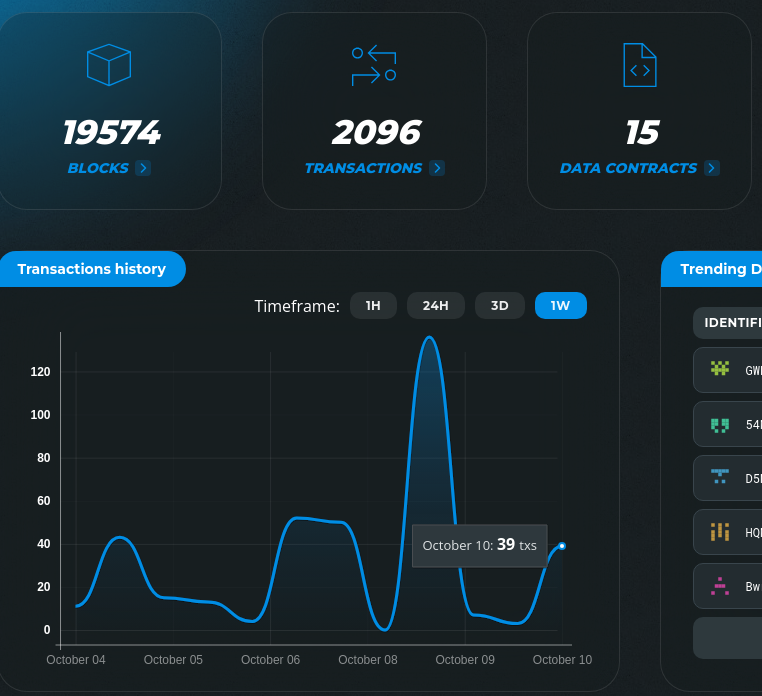Click the October 05 axis label
Screen dimensions: 762x696
point(173,660)
